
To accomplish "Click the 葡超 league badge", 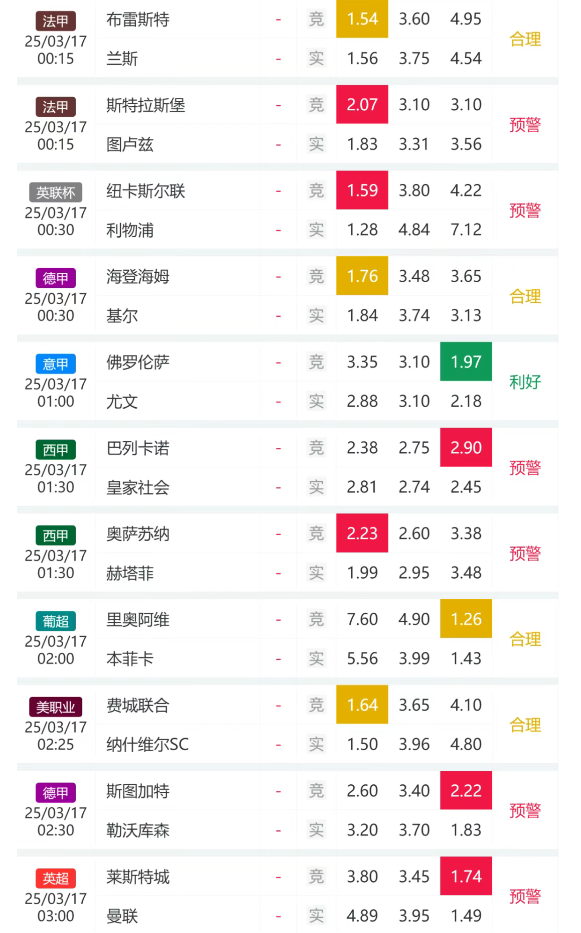I will (55, 621).
